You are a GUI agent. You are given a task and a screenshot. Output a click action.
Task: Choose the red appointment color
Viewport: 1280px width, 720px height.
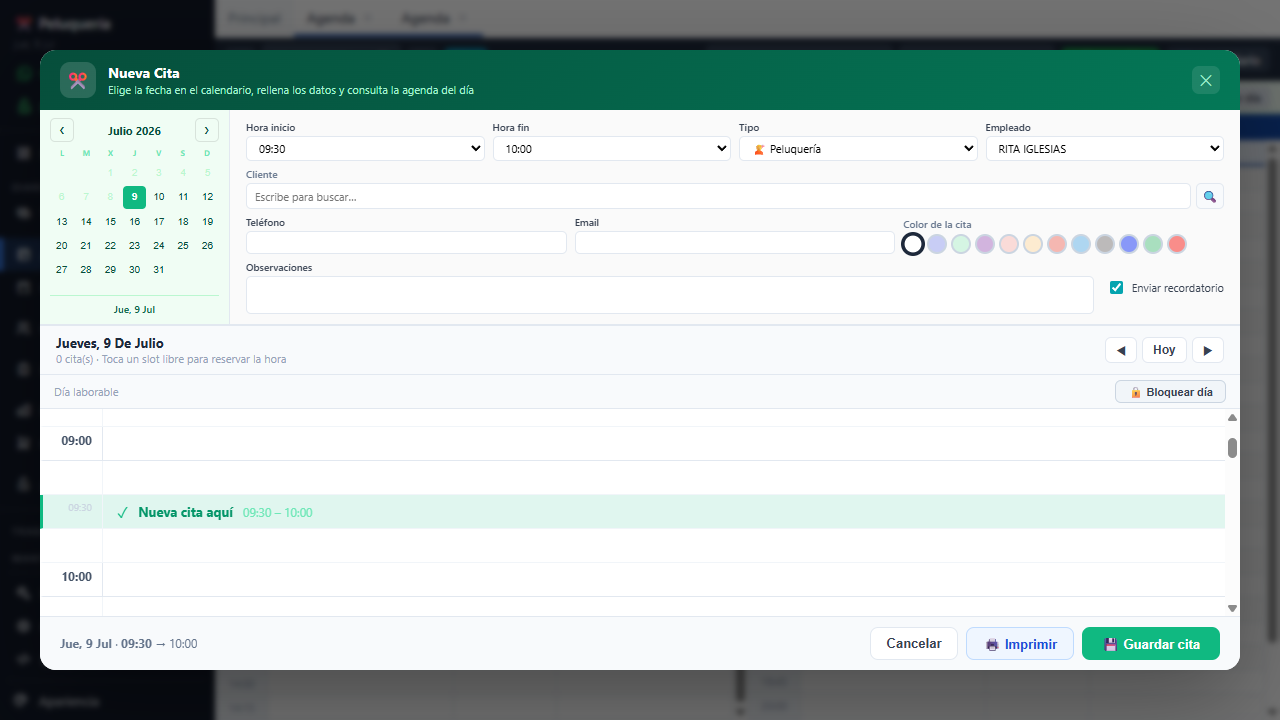pyautogui.click(x=1177, y=244)
